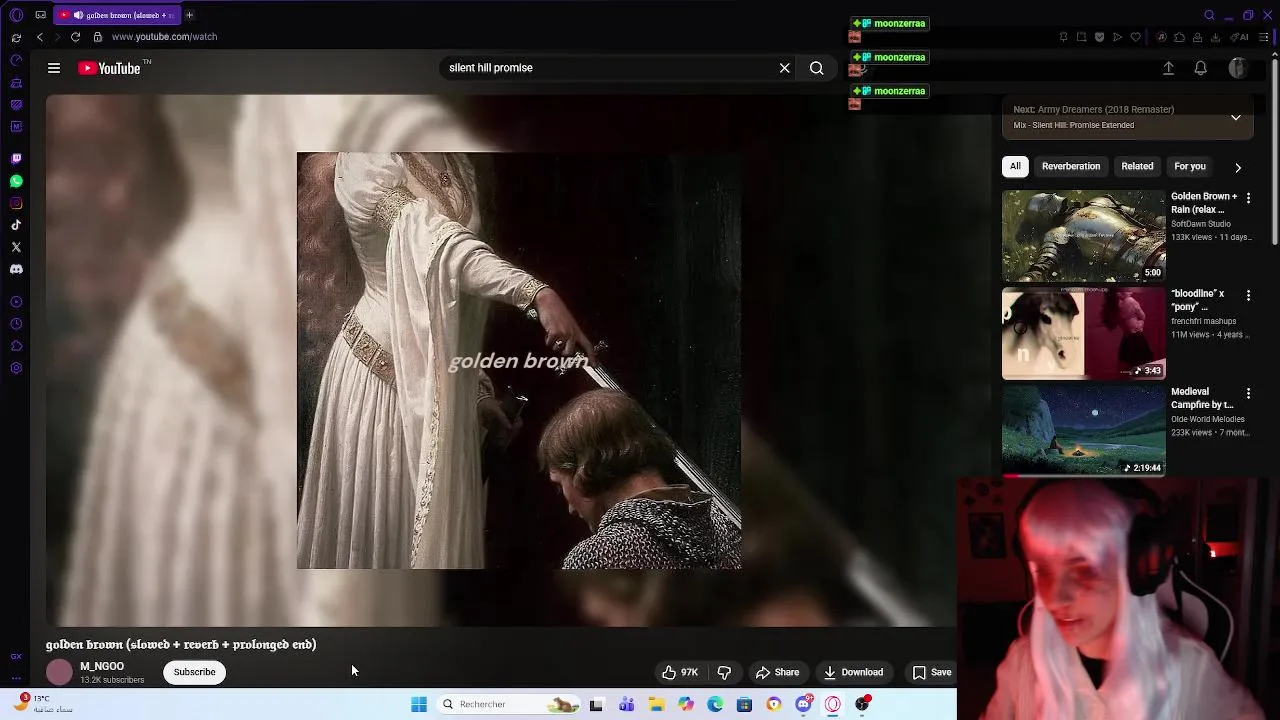Show more filter chips with right chevron
This screenshot has height=720, width=1280.
[1238, 167]
